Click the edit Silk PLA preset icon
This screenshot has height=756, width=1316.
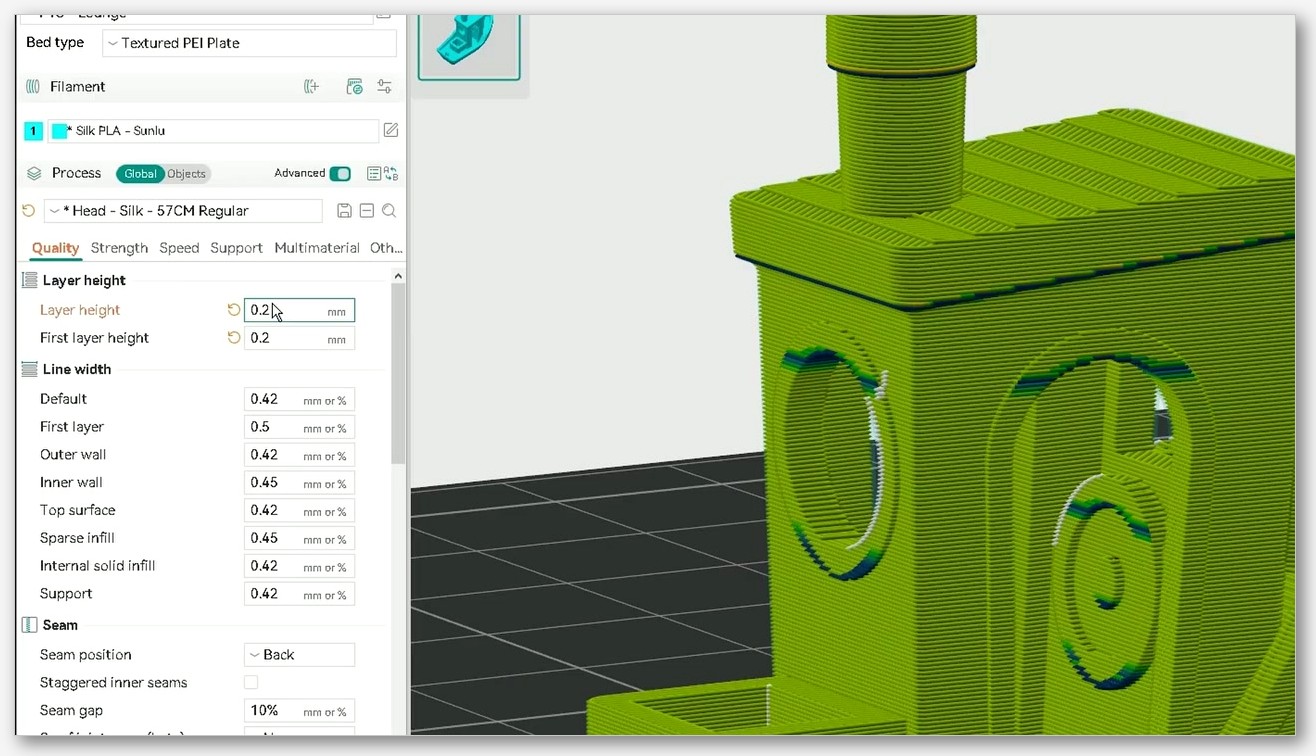[x=391, y=130]
